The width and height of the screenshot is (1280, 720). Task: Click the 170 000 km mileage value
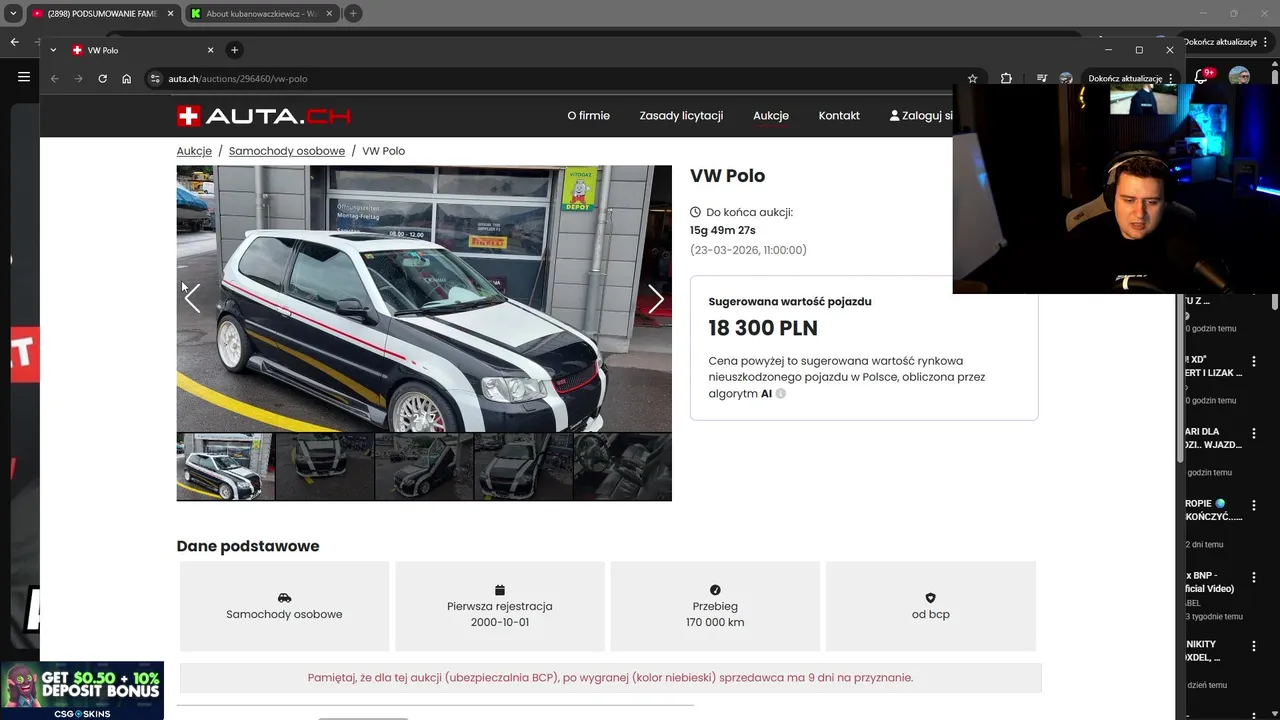[715, 622]
